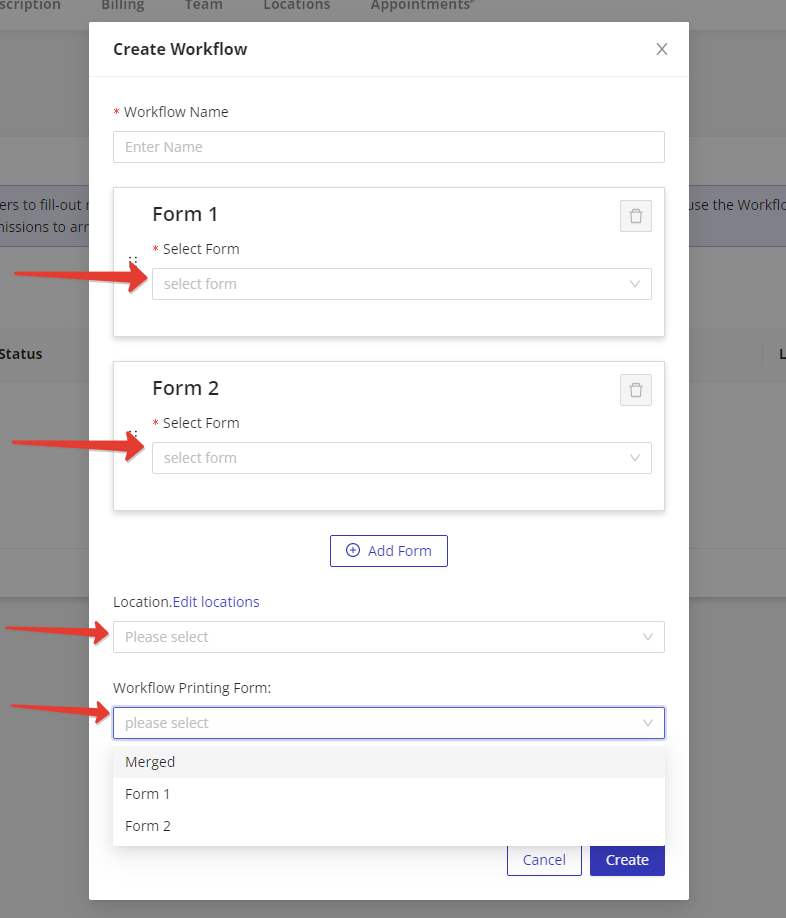The height and width of the screenshot is (918, 786).
Task: Switch to the Billing tab behind dialog
Action: click(x=122, y=5)
